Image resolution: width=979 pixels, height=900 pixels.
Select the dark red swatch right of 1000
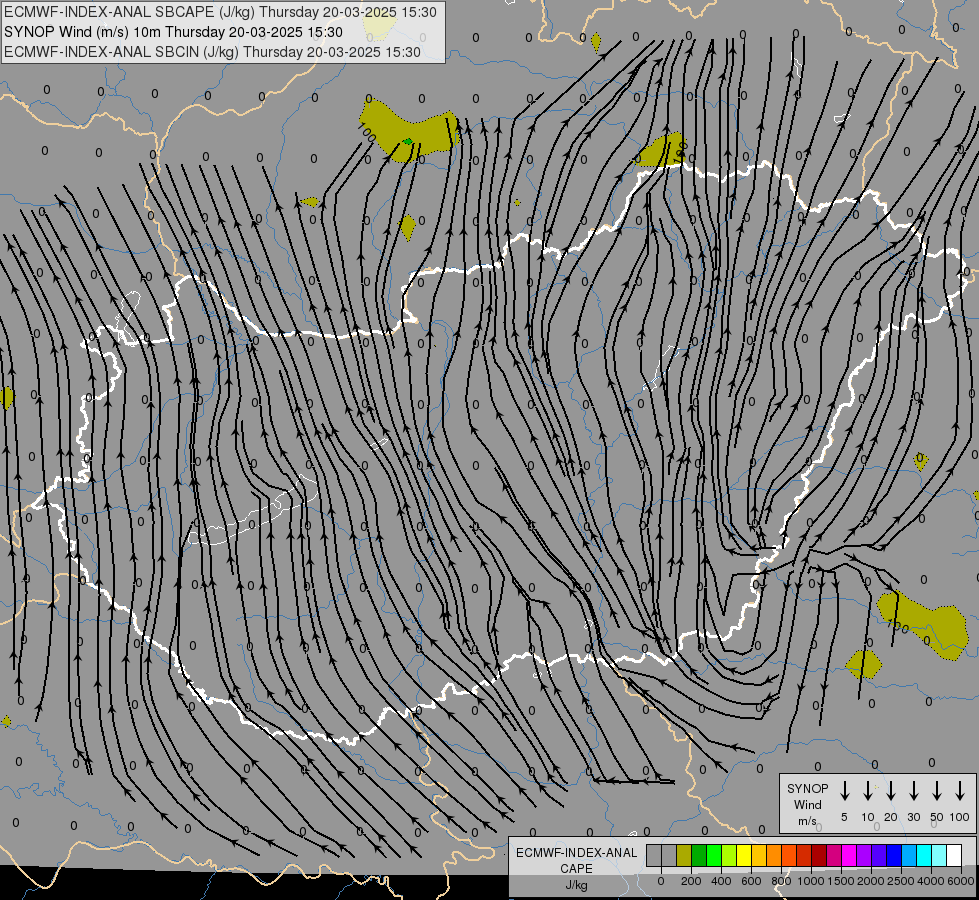(x=820, y=855)
